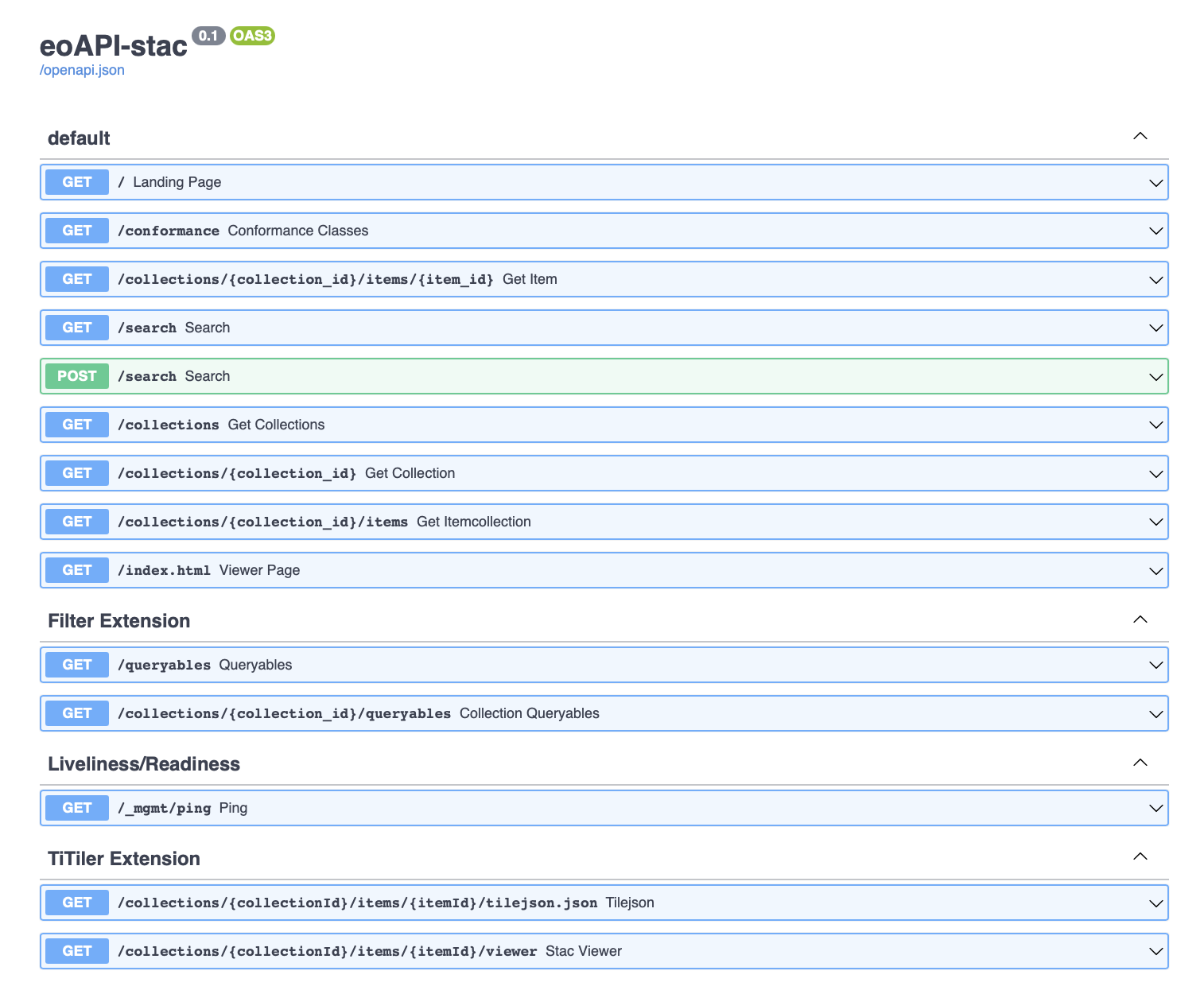Click the default section heading

click(79, 138)
